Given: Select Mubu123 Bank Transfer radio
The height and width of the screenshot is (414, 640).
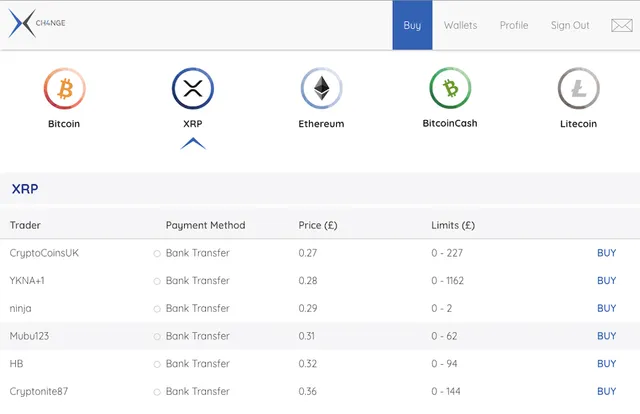Looking at the screenshot, I should (157, 336).
